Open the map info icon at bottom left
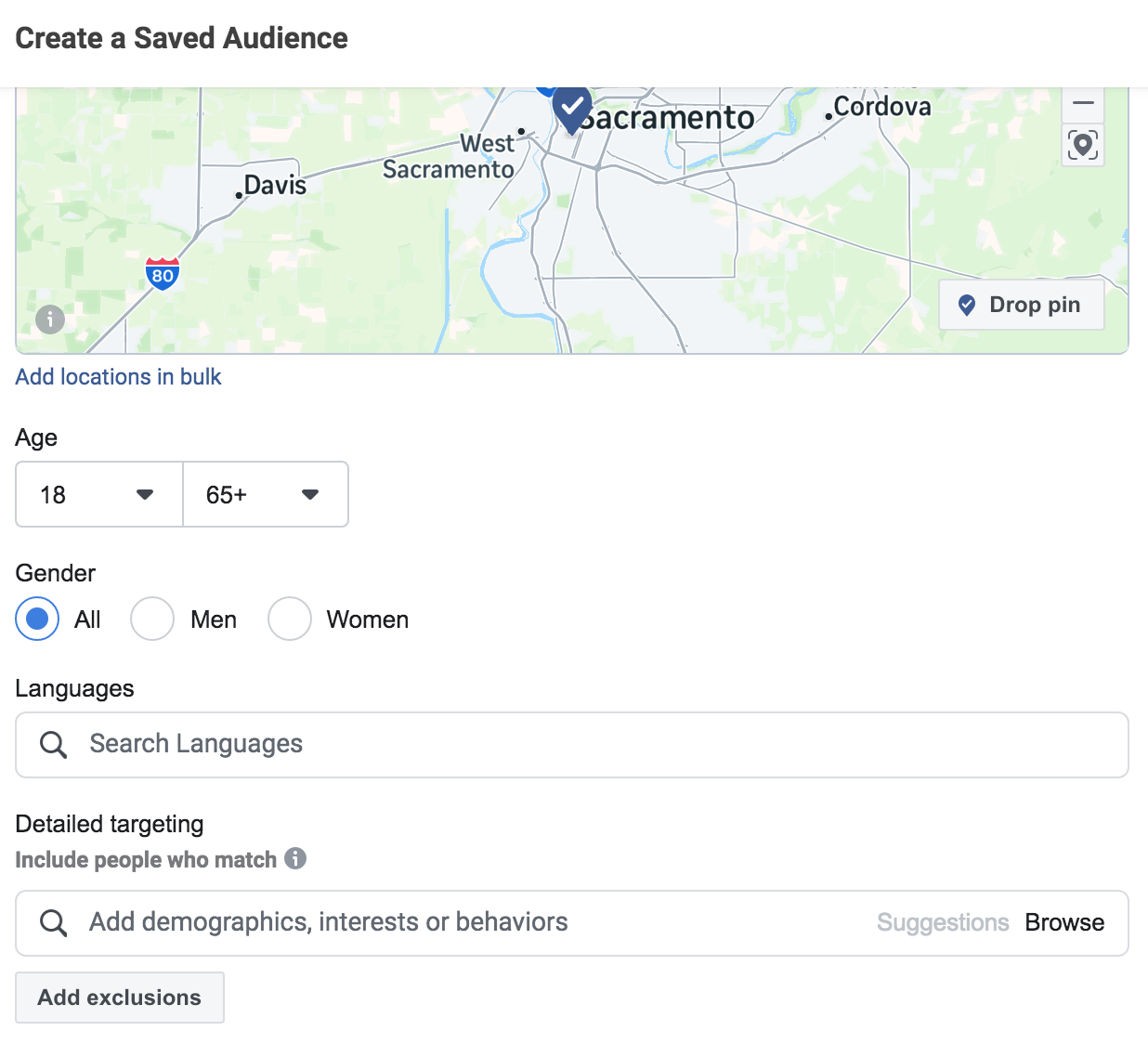This screenshot has height=1044, width=1148. (x=50, y=320)
